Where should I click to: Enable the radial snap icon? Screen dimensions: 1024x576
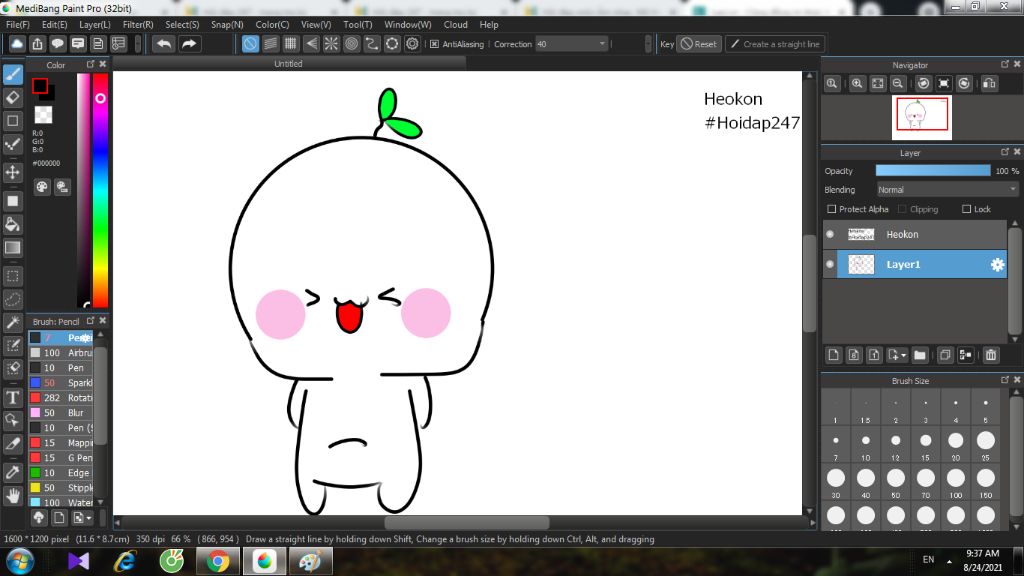[x=331, y=44]
